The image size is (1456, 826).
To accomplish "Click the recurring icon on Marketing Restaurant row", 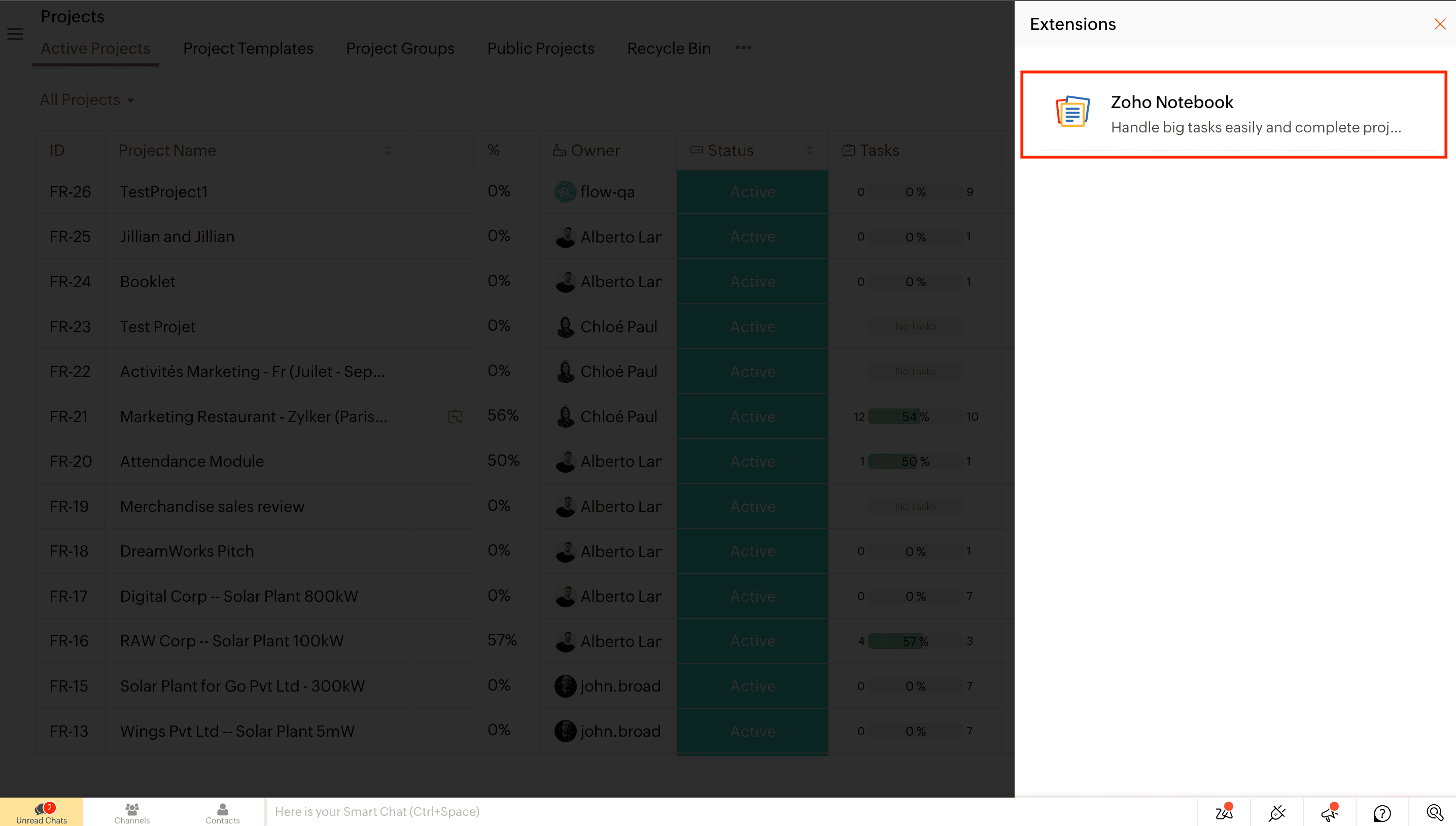I will 455,417.
